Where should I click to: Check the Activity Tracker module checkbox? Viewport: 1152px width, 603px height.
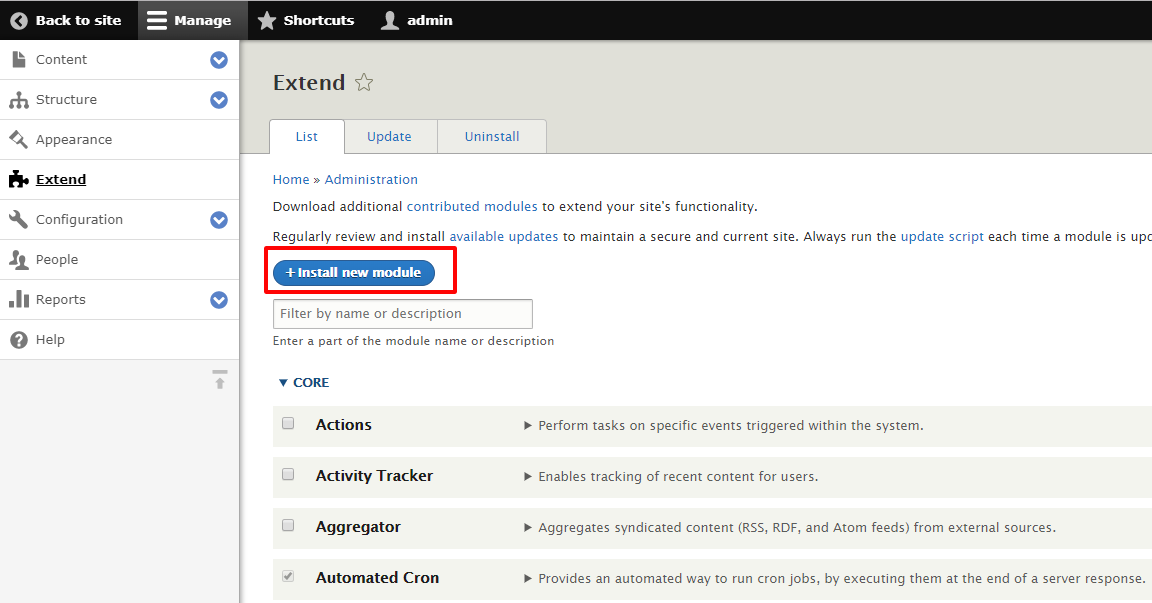point(288,474)
